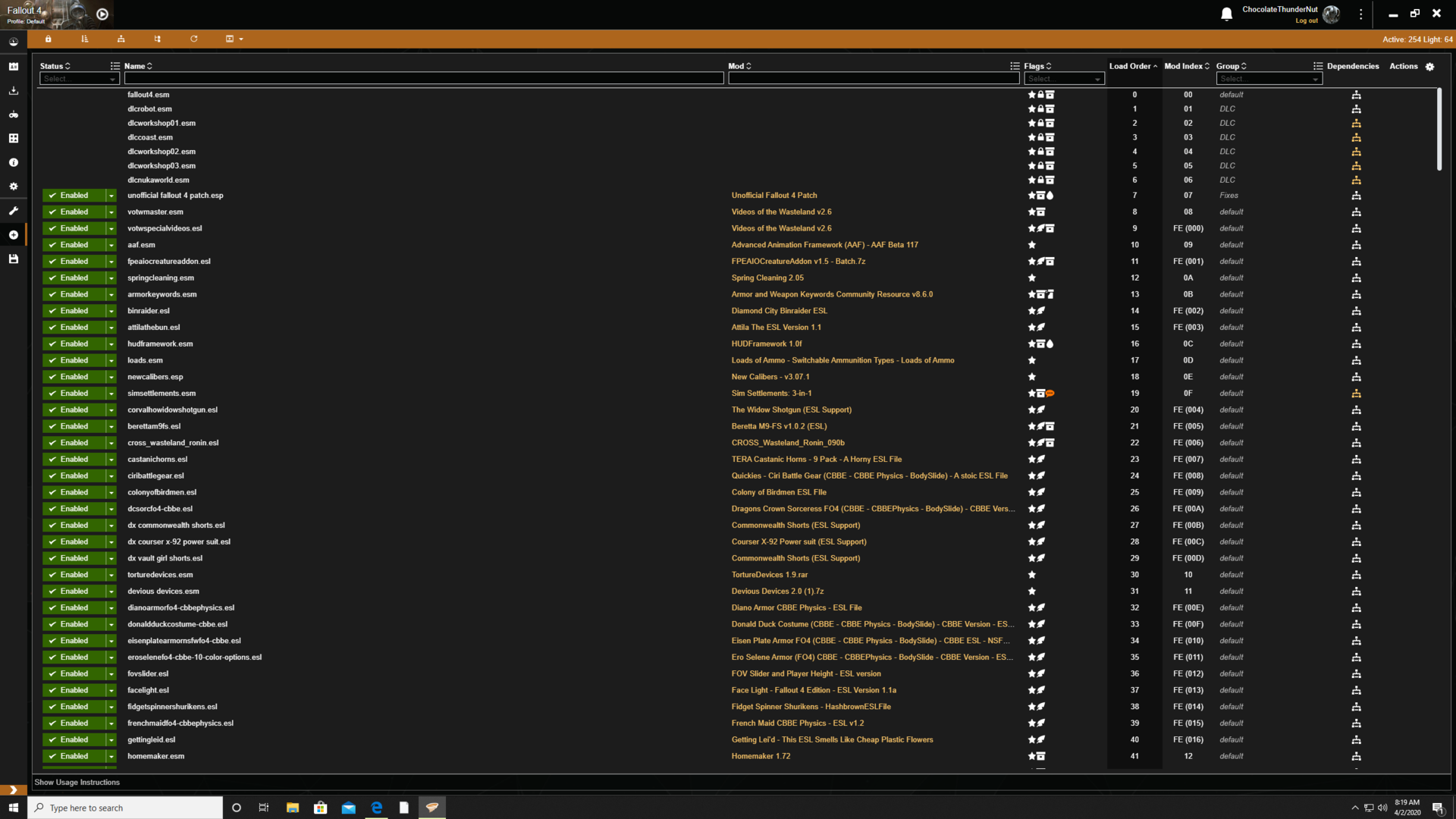Open the Games page controller icon
This screenshot has width=1456, height=819.
pyautogui.click(x=13, y=115)
